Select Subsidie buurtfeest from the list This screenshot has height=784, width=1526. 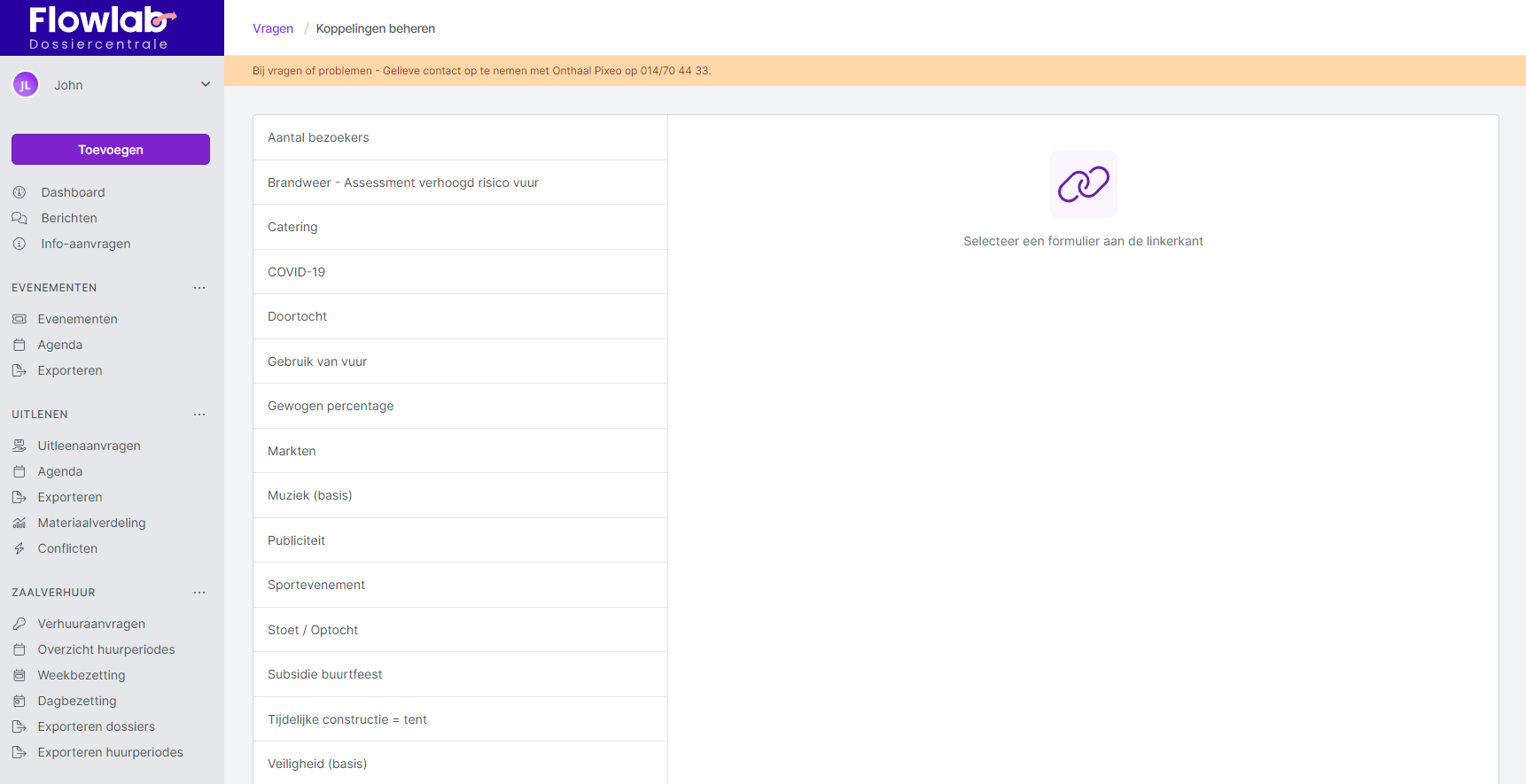point(460,674)
